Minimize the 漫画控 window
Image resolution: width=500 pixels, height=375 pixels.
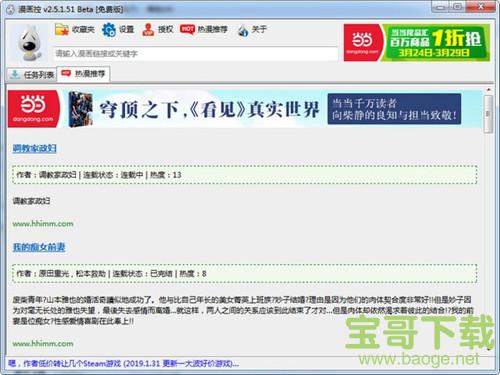[x=440, y=7]
